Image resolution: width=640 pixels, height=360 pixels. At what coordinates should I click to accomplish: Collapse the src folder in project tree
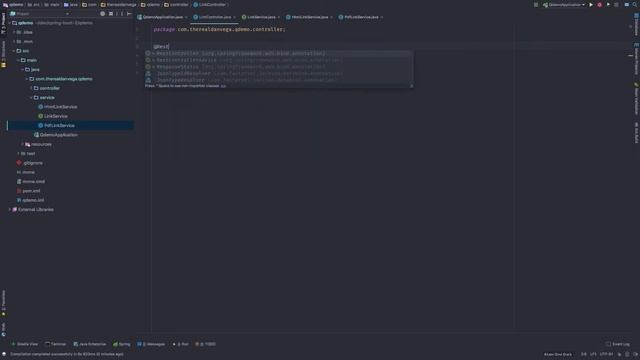(14, 51)
